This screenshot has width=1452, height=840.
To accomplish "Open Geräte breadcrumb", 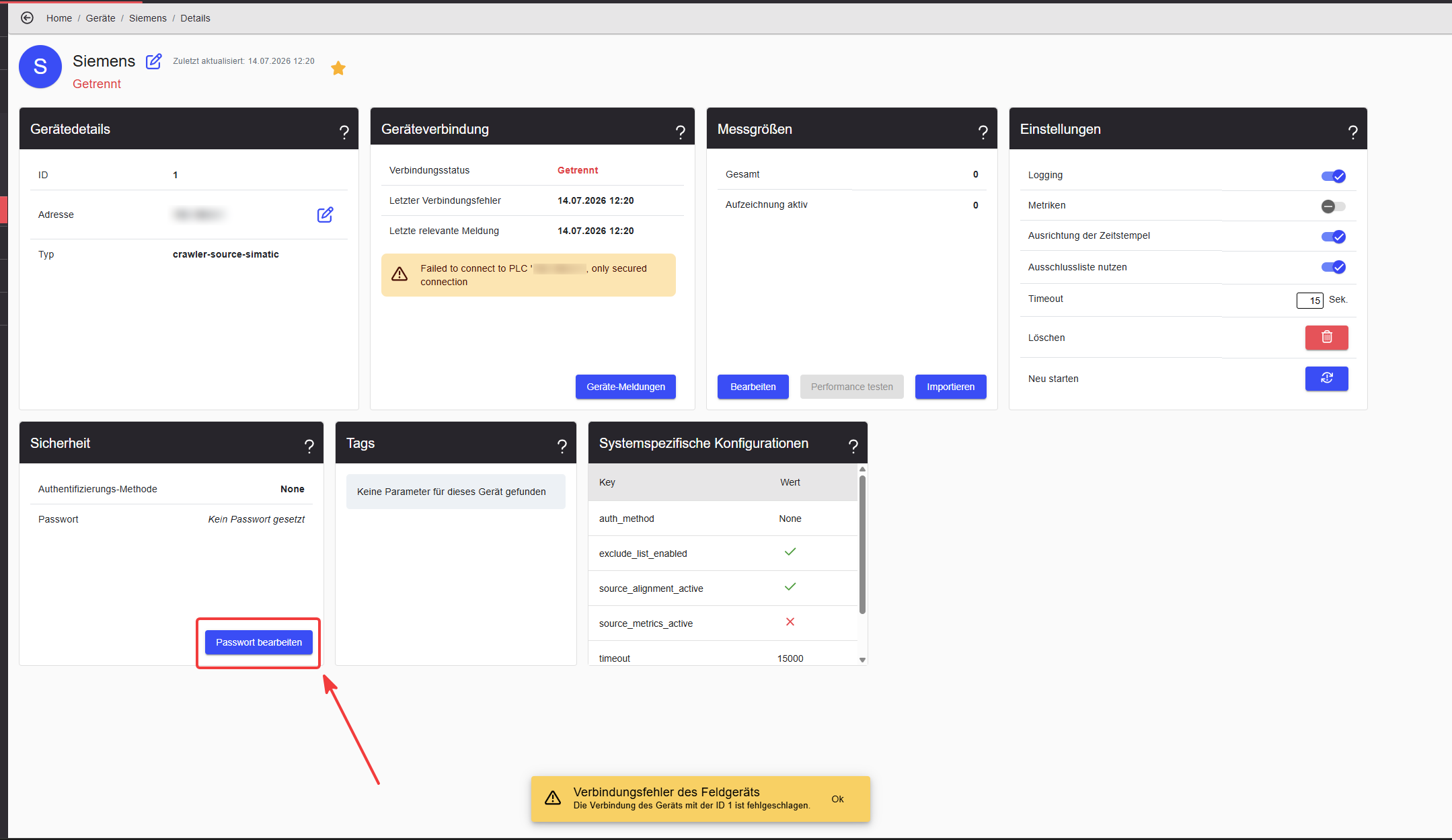I will (x=100, y=18).
